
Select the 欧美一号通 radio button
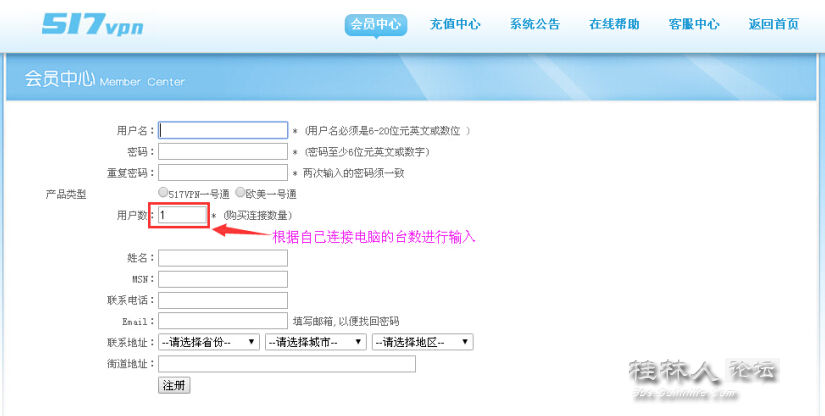point(240,193)
